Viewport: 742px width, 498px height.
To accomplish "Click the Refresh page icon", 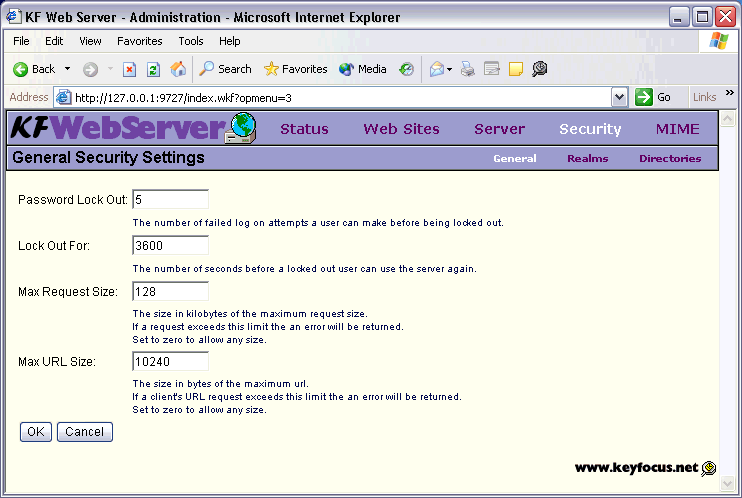I will point(153,70).
